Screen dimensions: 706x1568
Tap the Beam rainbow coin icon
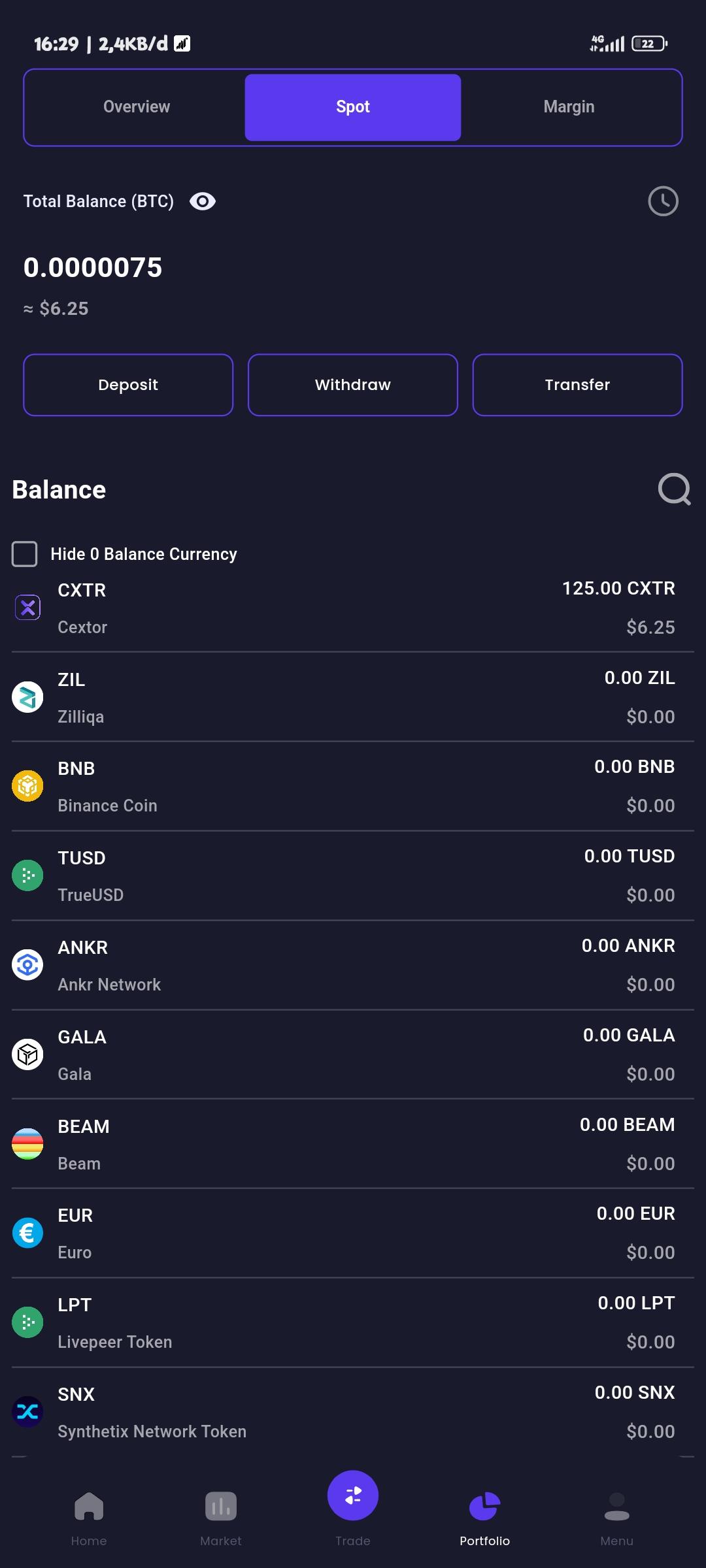click(27, 1144)
